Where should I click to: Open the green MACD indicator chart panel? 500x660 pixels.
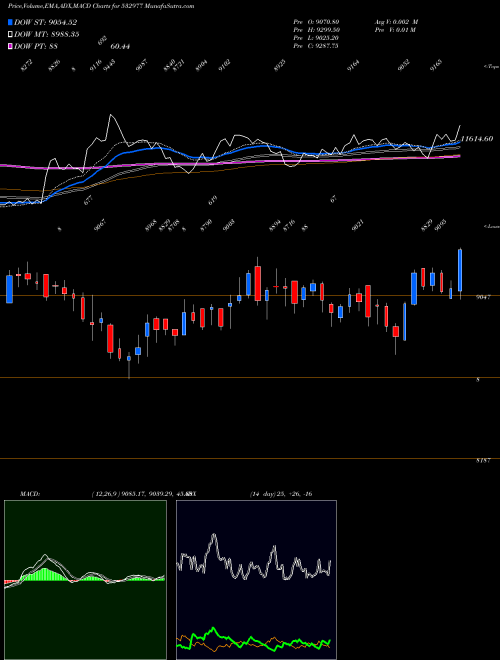tap(85, 580)
